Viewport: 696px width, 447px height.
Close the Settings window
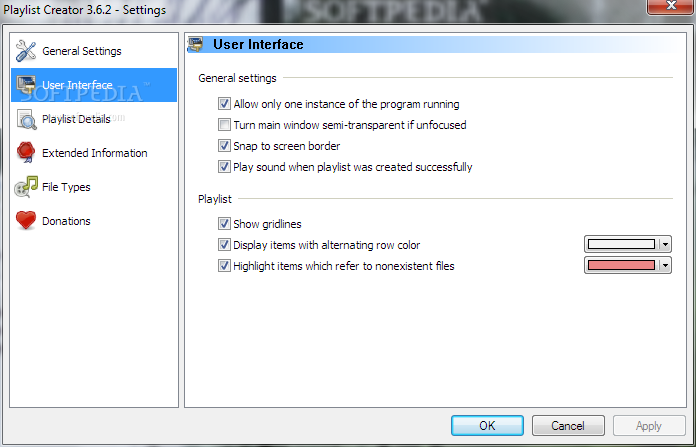point(671,6)
